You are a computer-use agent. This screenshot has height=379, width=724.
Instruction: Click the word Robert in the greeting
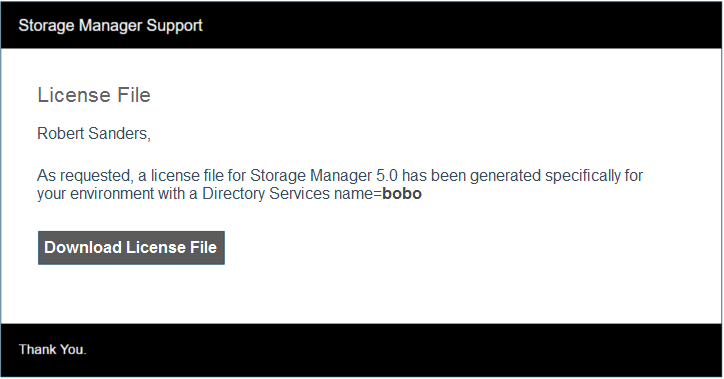point(60,133)
